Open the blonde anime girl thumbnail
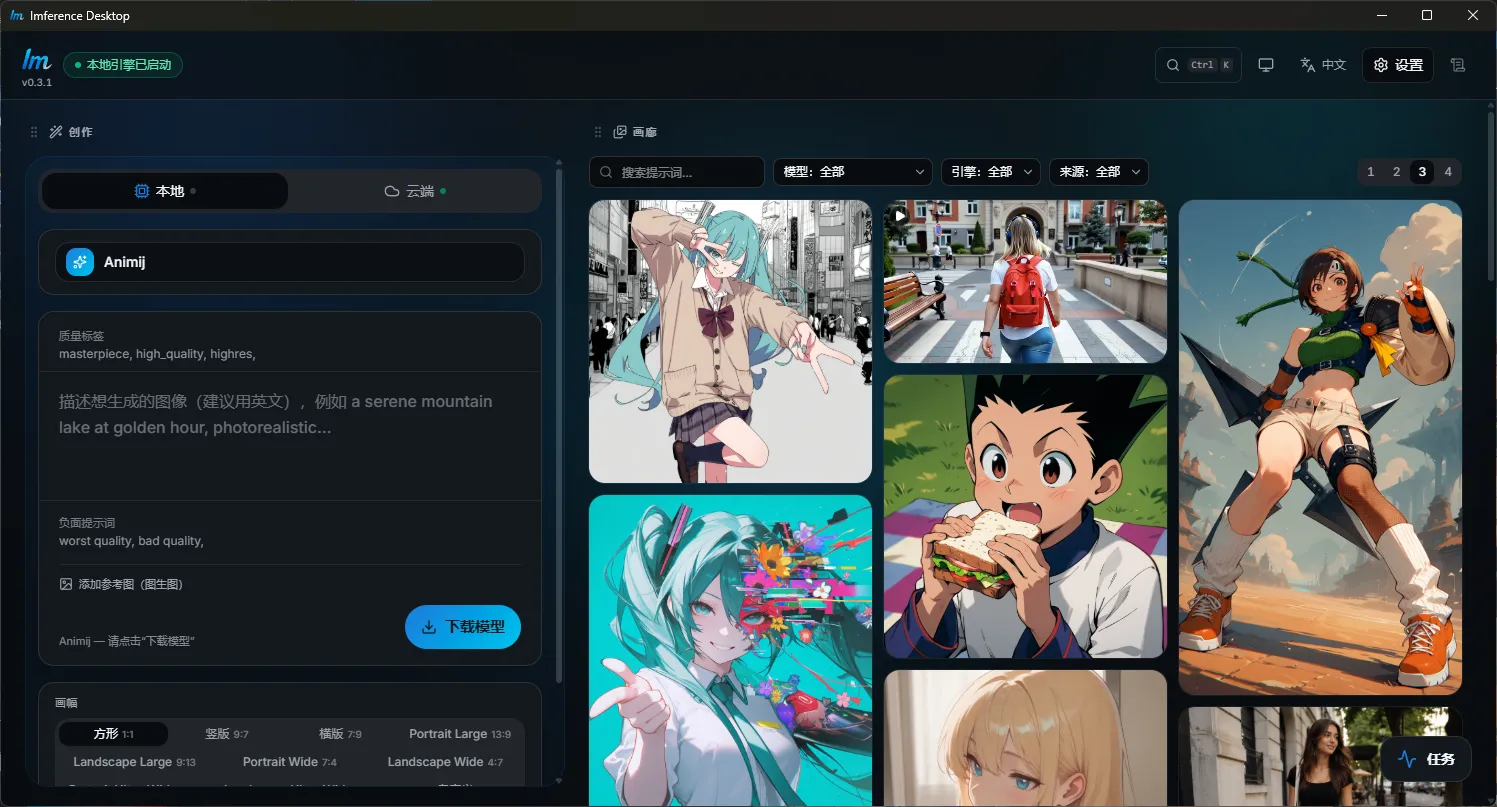 coord(1025,738)
